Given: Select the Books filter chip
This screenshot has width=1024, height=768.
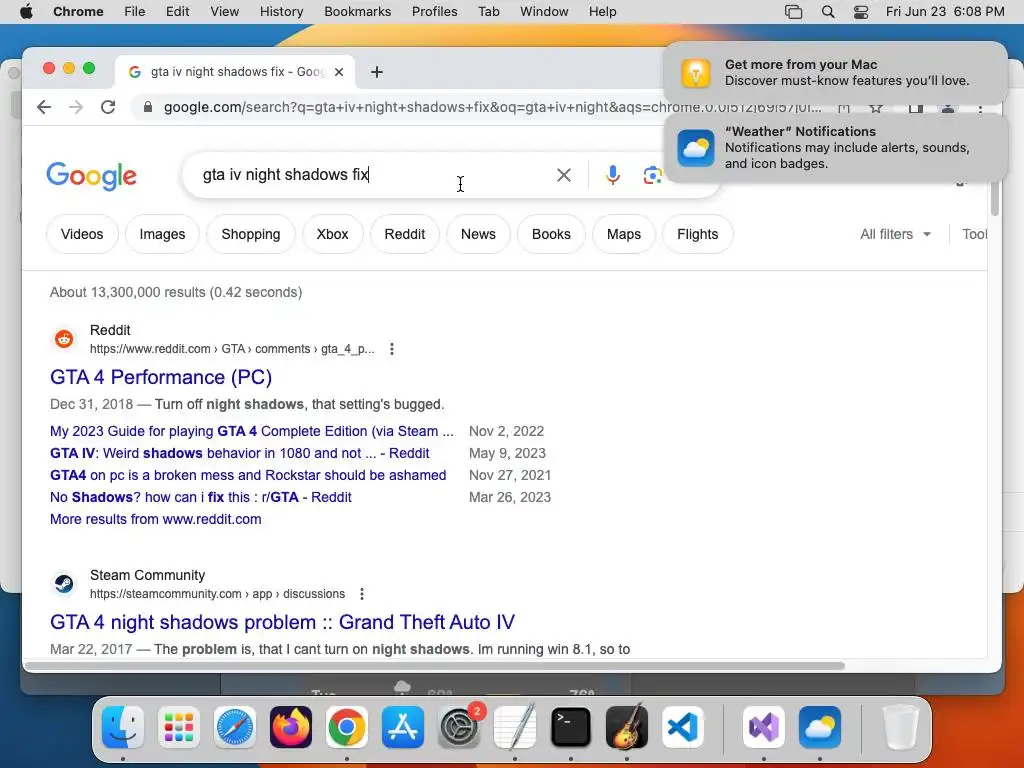Looking at the screenshot, I should (551, 234).
